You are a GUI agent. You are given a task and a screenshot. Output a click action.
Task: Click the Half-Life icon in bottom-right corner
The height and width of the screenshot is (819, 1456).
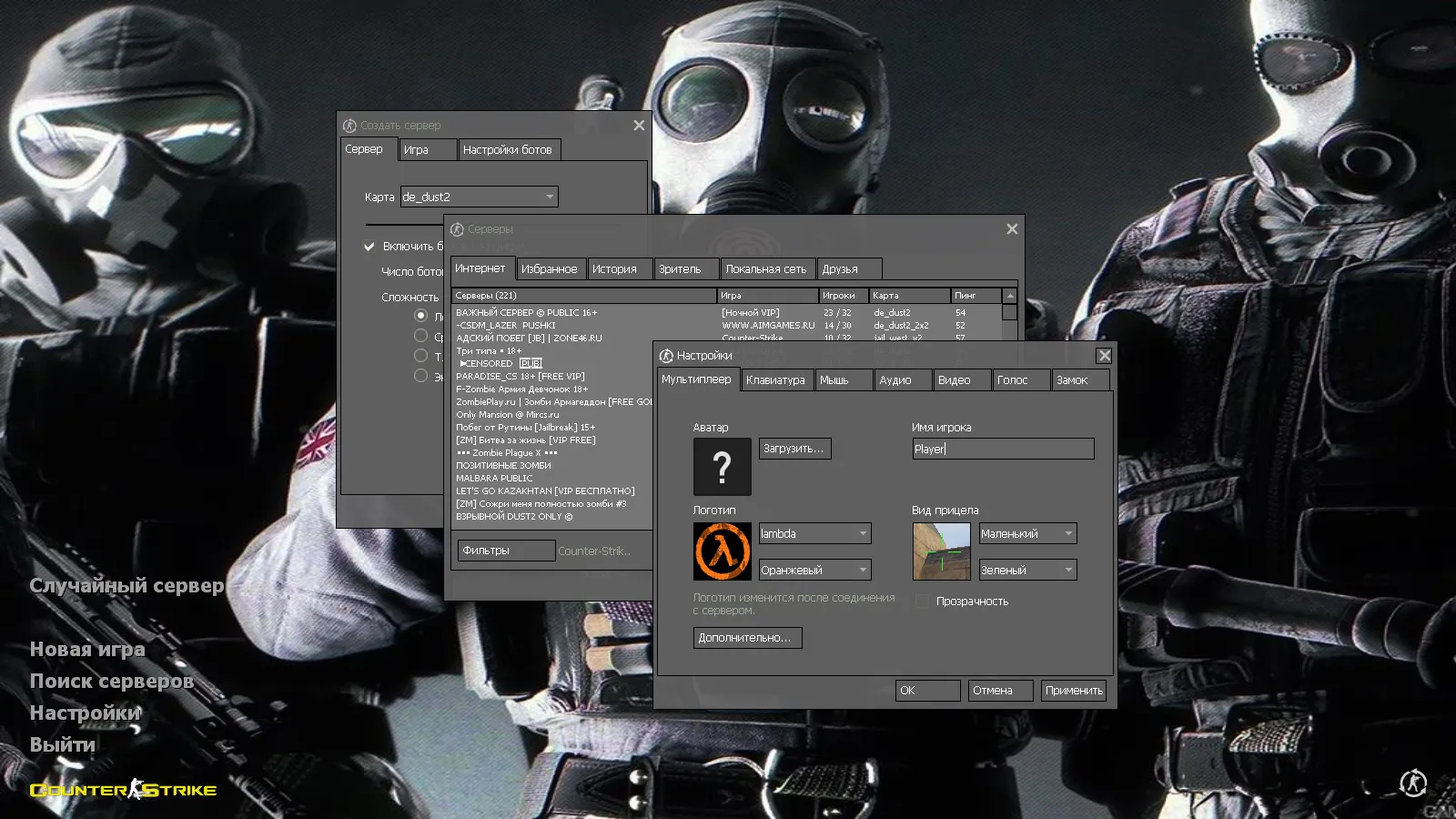(x=1412, y=783)
